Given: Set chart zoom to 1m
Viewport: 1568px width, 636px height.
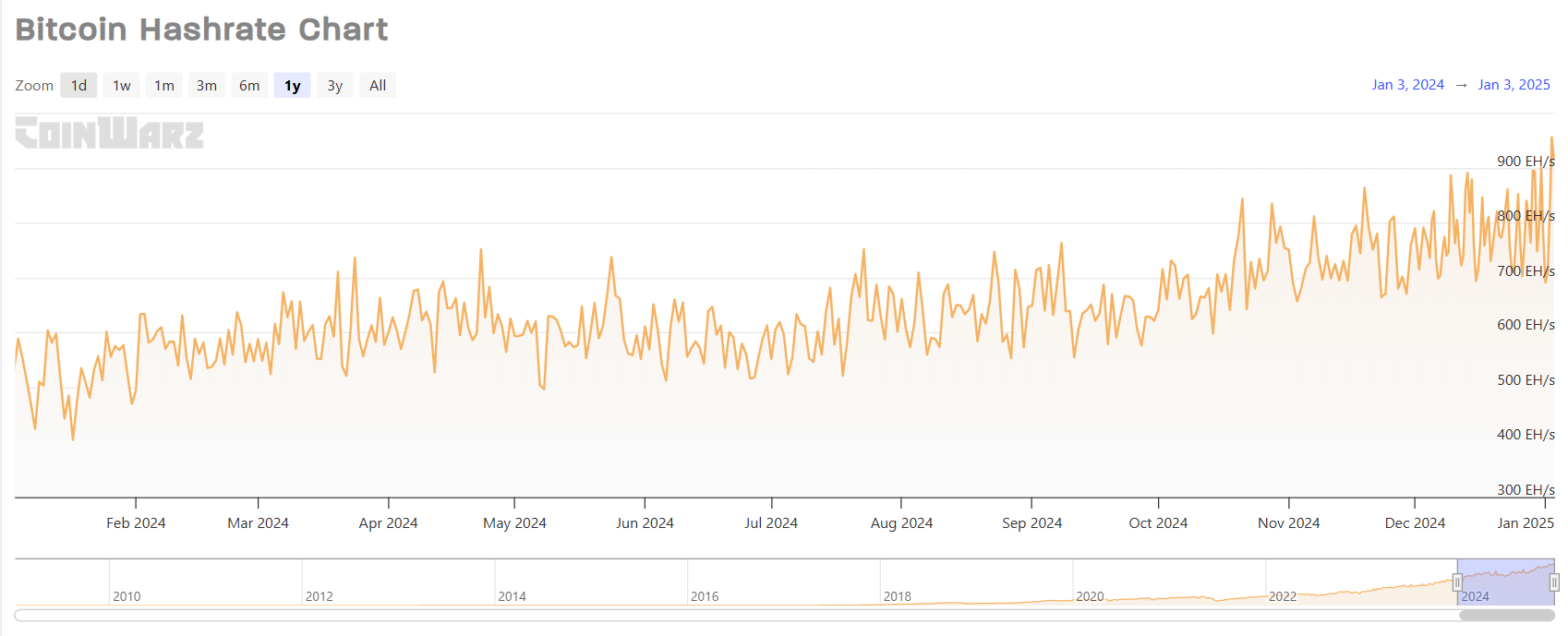Looking at the screenshot, I should coord(164,86).
